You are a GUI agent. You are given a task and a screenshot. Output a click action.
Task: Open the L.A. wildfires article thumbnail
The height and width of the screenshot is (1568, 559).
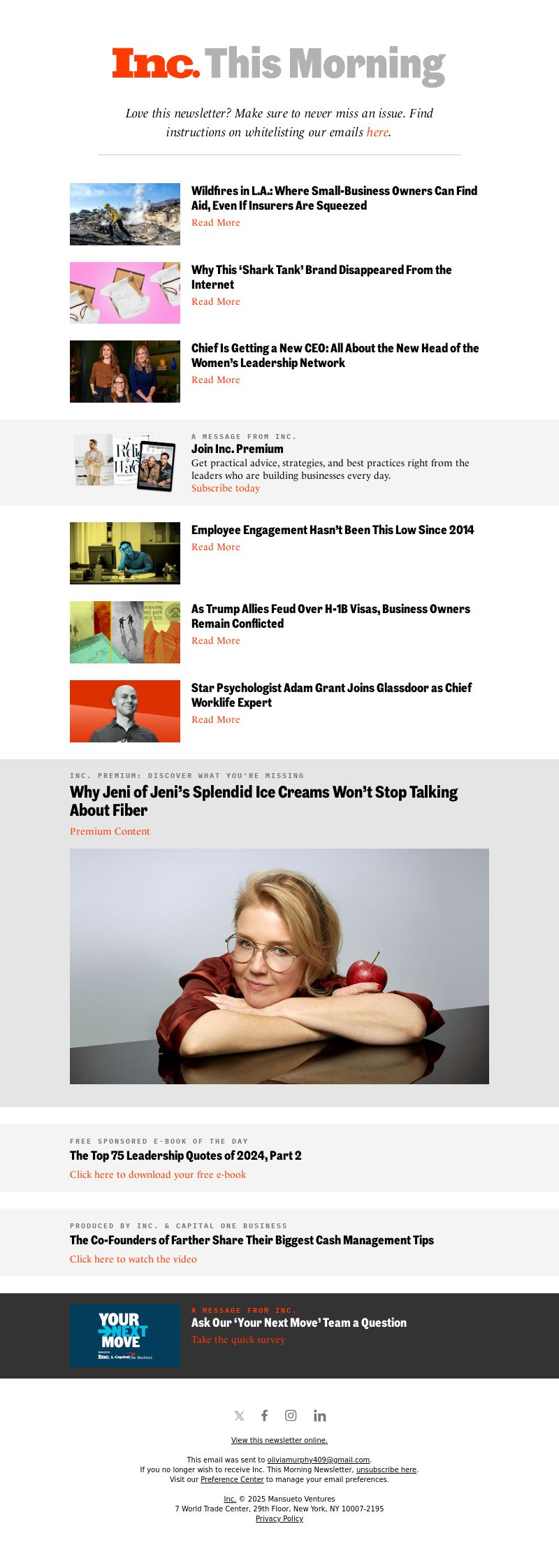tap(125, 214)
